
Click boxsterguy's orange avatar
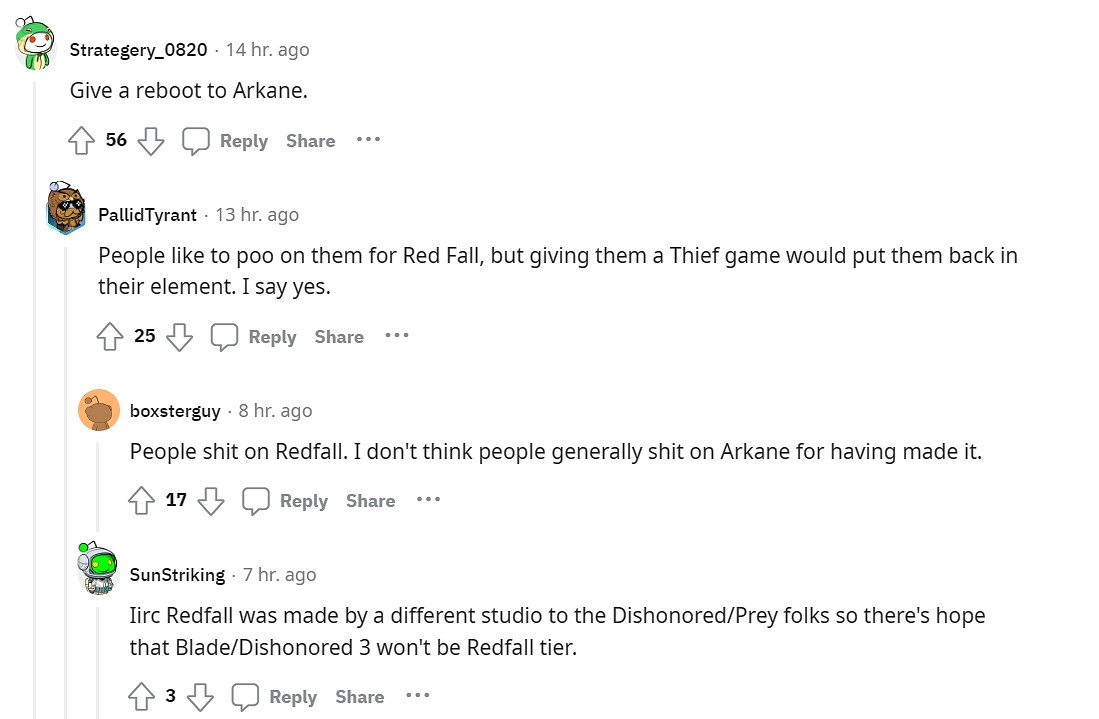pyautogui.click(x=99, y=411)
